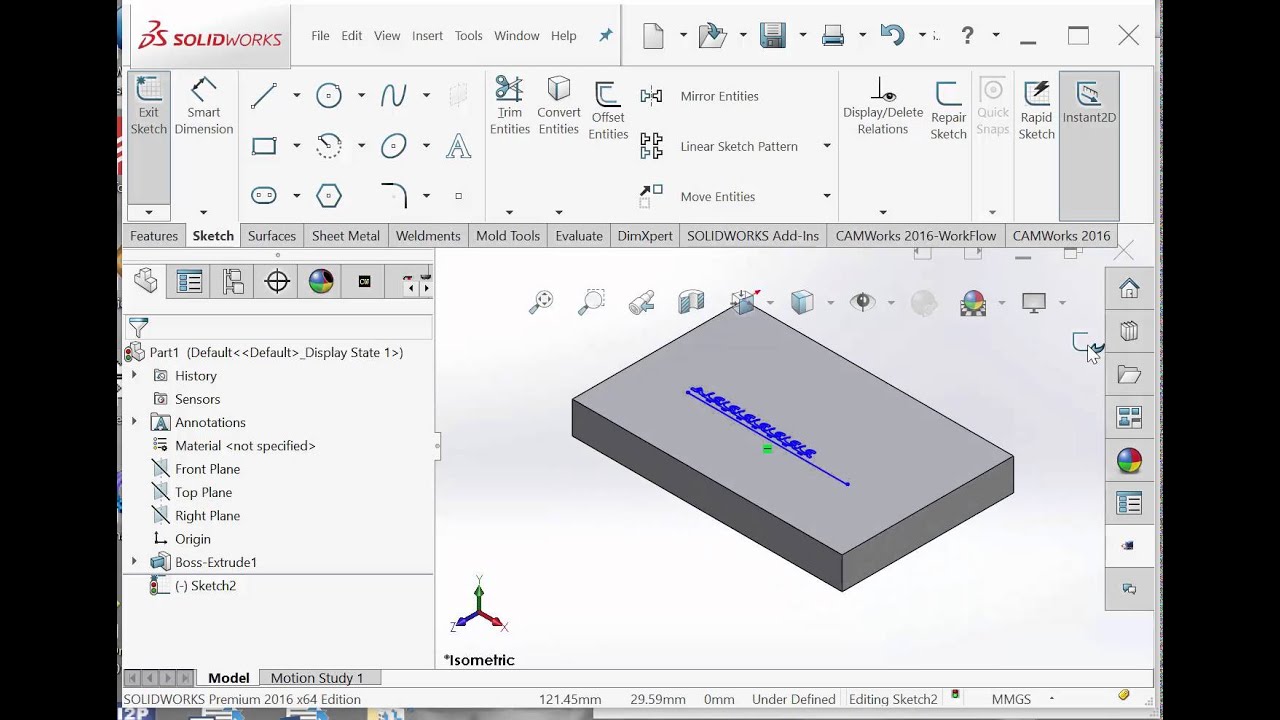Click Trim Entities tool
Screen dimensions: 1280x720
pos(509,106)
